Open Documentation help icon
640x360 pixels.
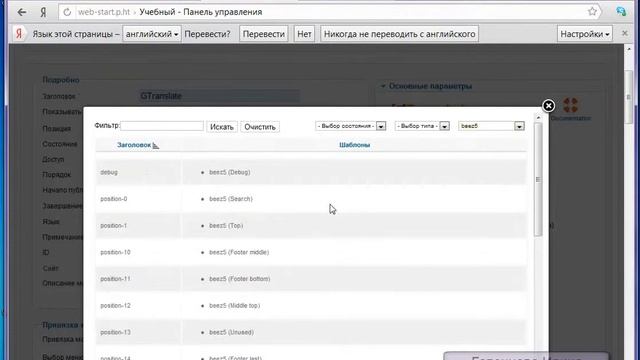570,106
